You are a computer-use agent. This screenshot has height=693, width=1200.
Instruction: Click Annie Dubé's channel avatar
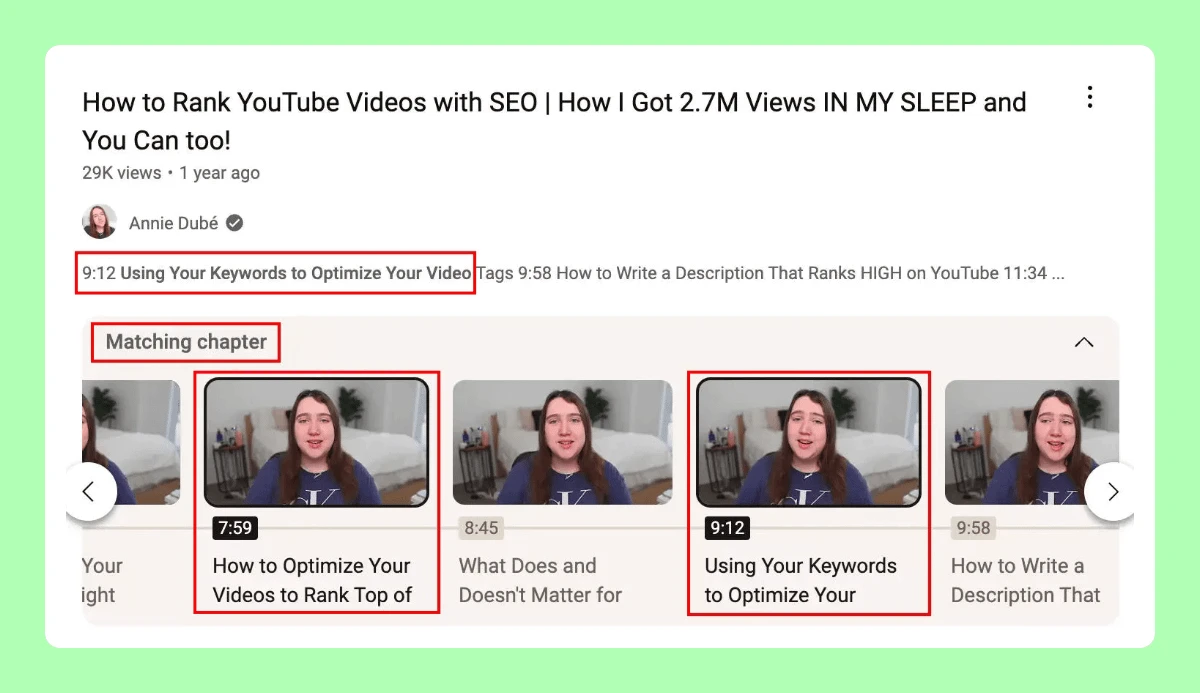pyautogui.click(x=99, y=222)
